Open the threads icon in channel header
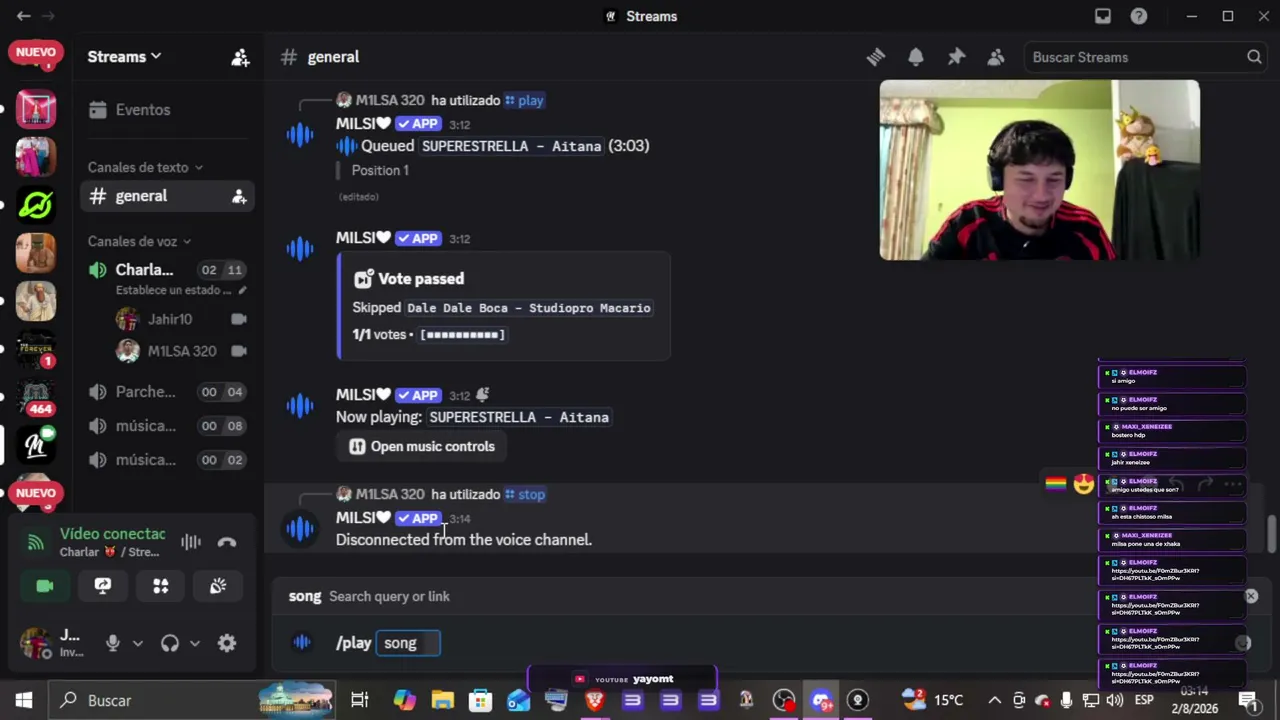Screen dimensions: 1280x720 tap(876, 57)
